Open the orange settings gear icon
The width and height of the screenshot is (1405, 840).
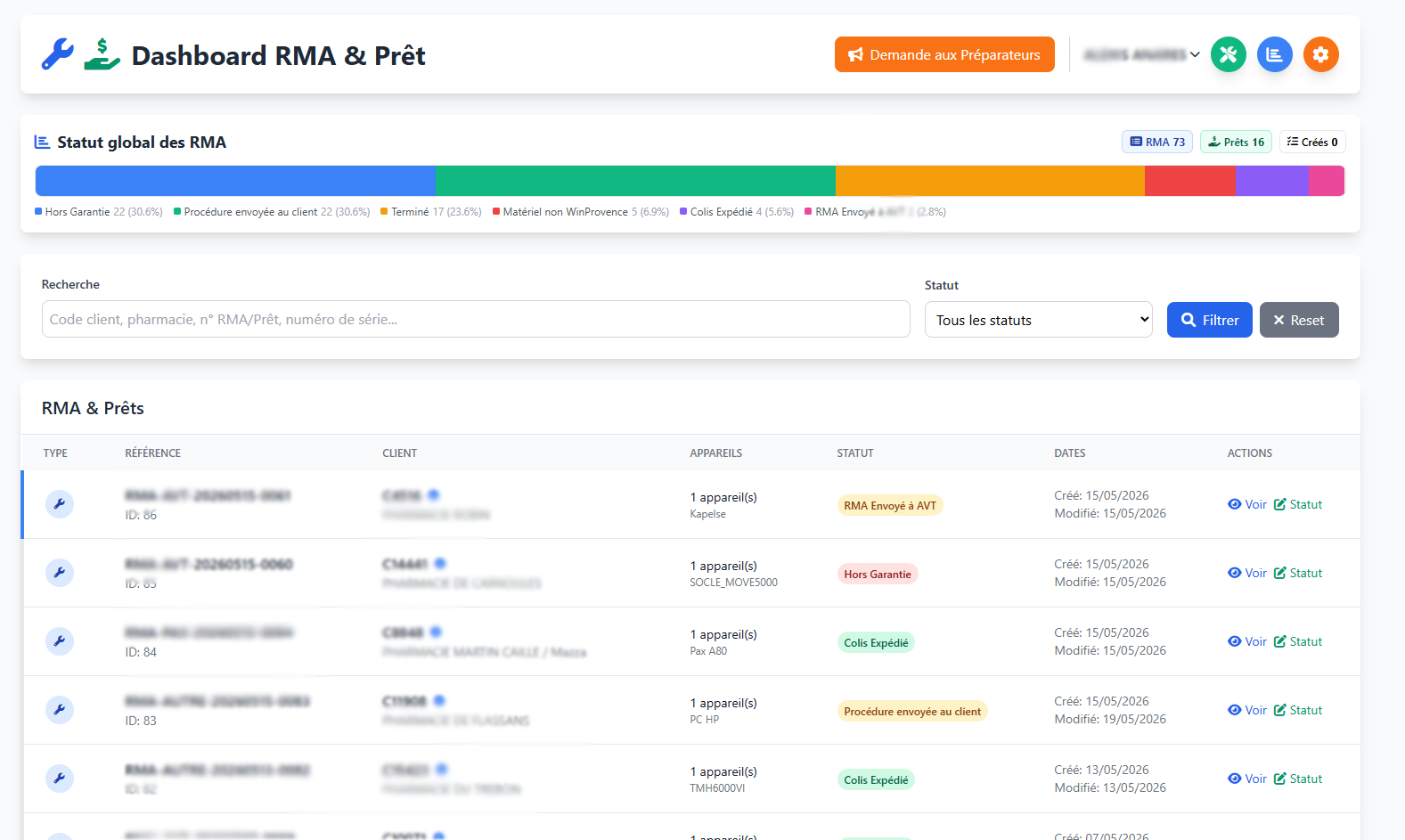click(x=1320, y=54)
